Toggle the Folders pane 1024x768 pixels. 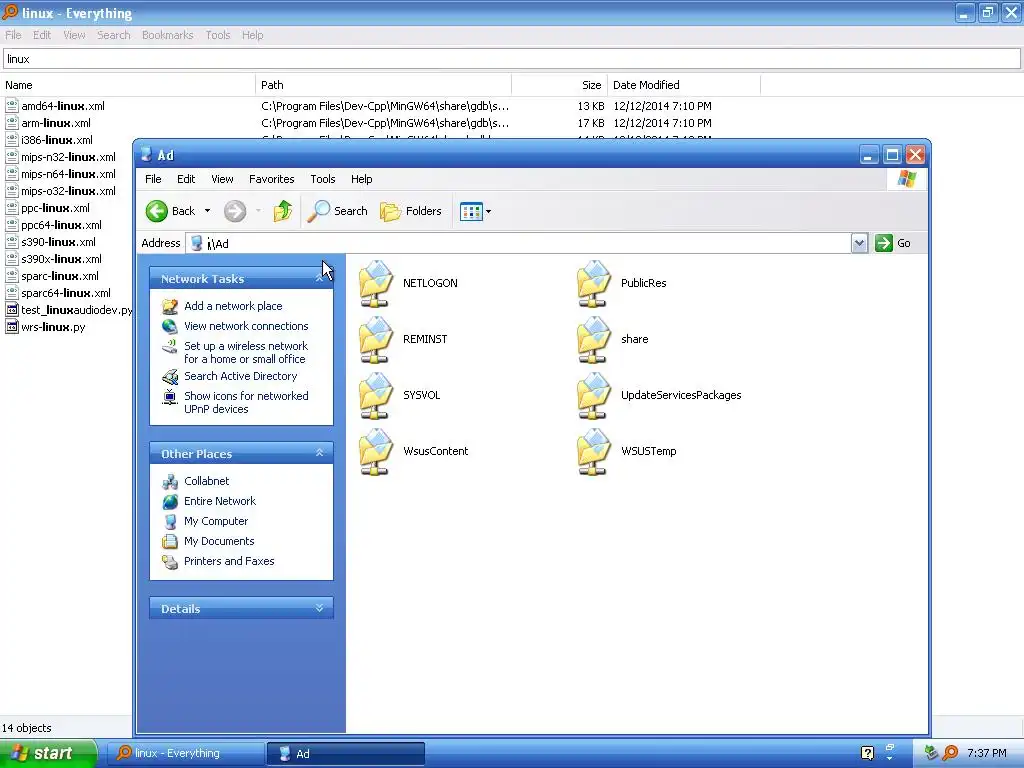click(x=411, y=211)
